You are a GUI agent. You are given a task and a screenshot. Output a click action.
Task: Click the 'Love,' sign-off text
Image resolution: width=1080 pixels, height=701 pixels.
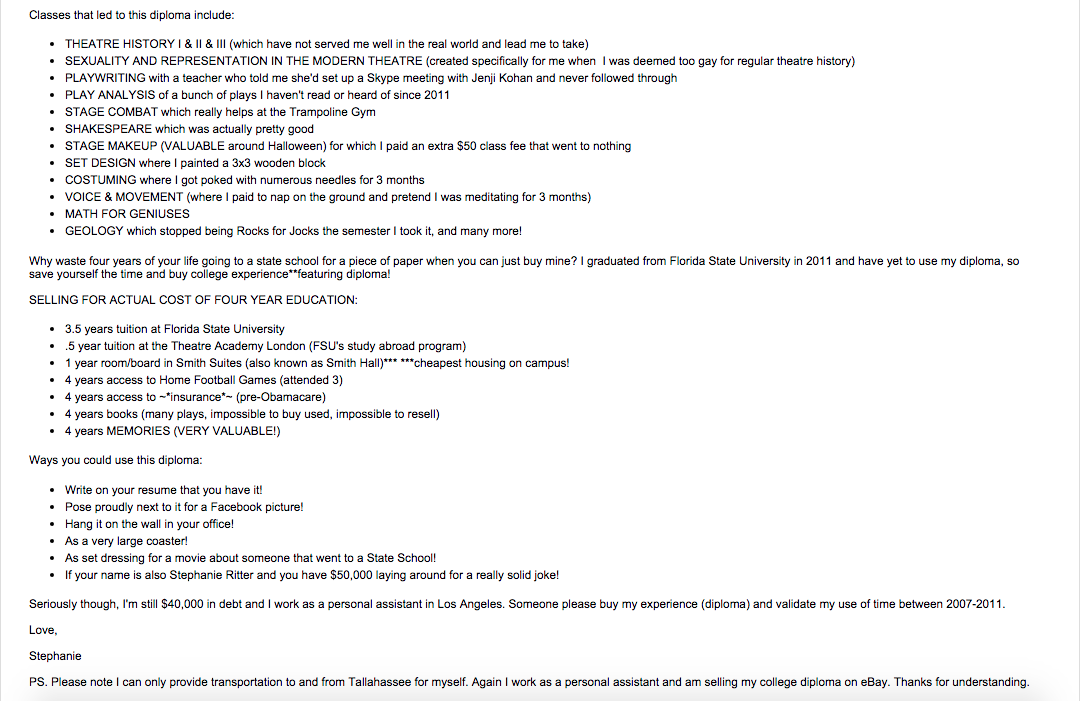pos(43,631)
